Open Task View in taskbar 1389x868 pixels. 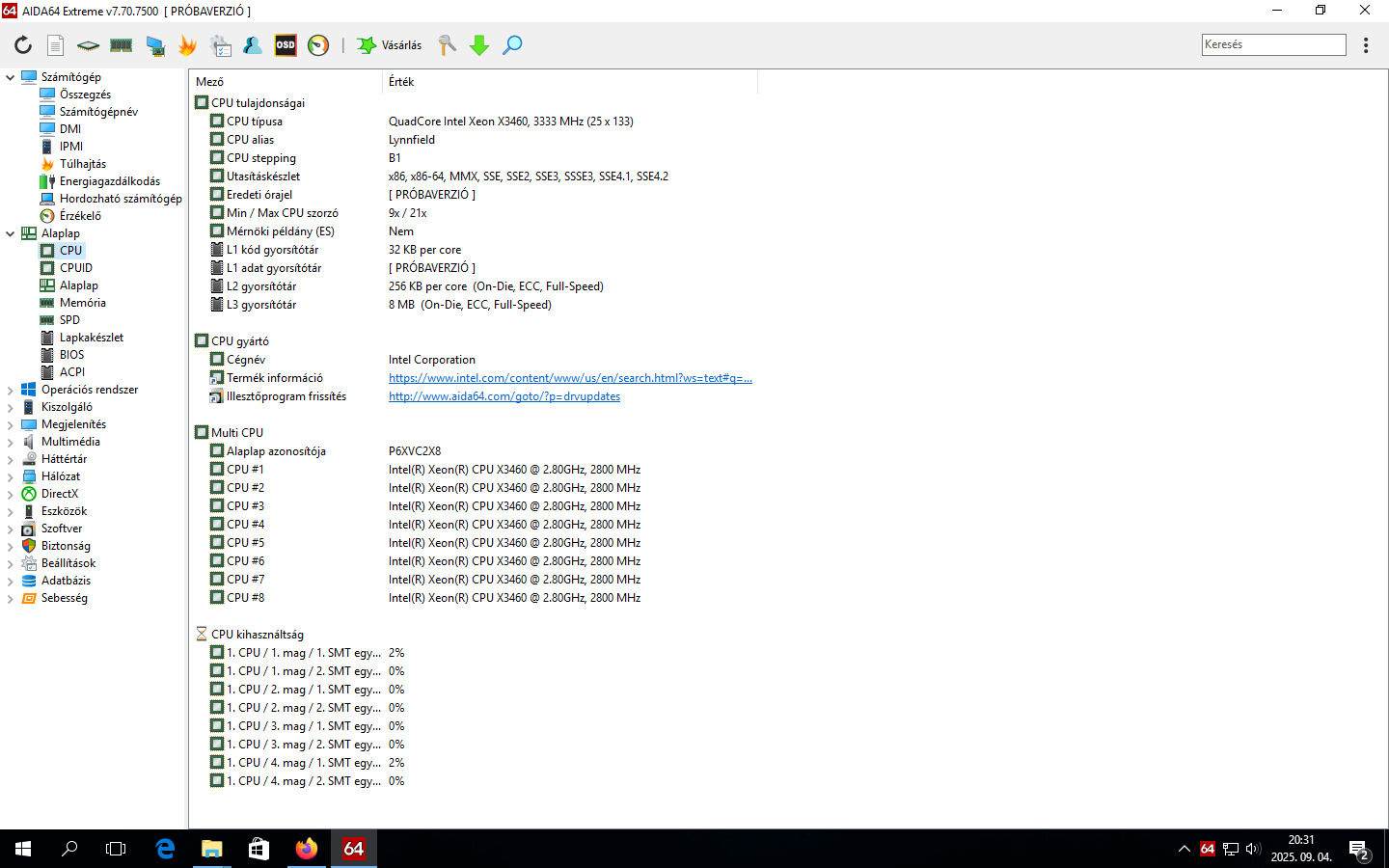[116, 849]
